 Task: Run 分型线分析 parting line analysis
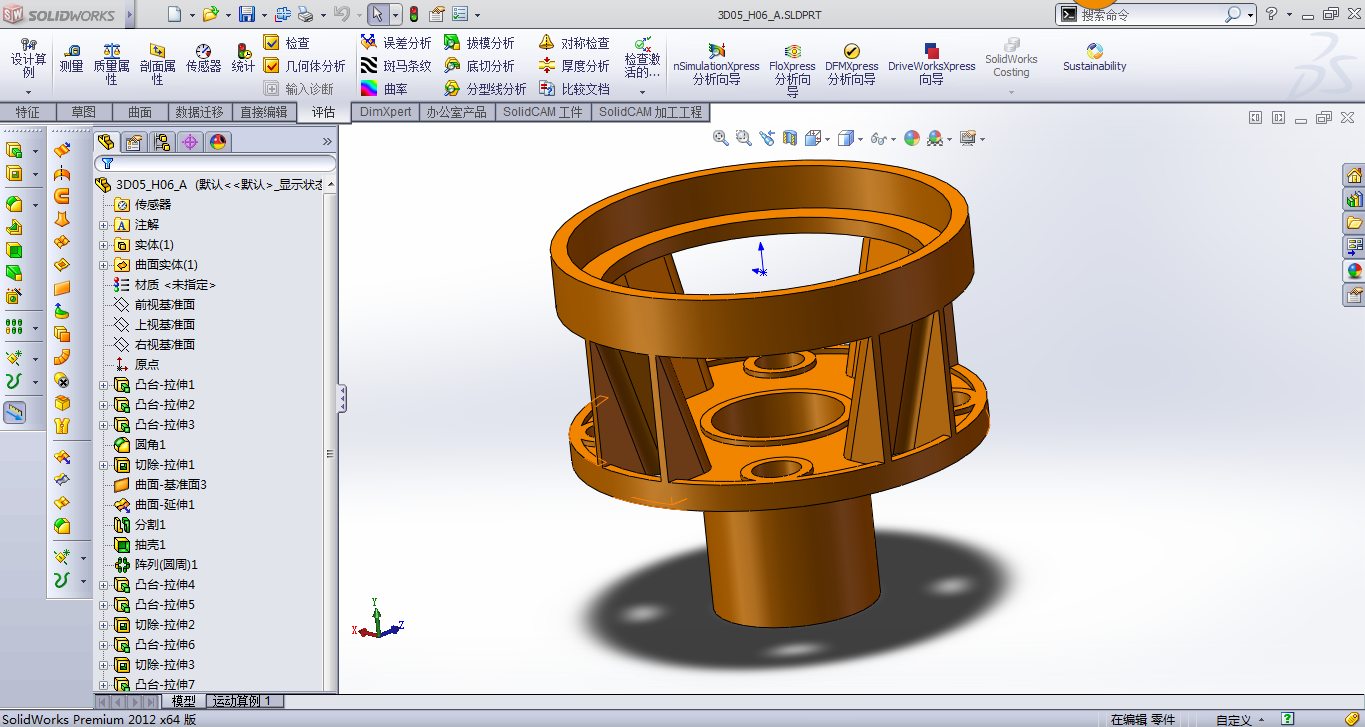click(485, 89)
